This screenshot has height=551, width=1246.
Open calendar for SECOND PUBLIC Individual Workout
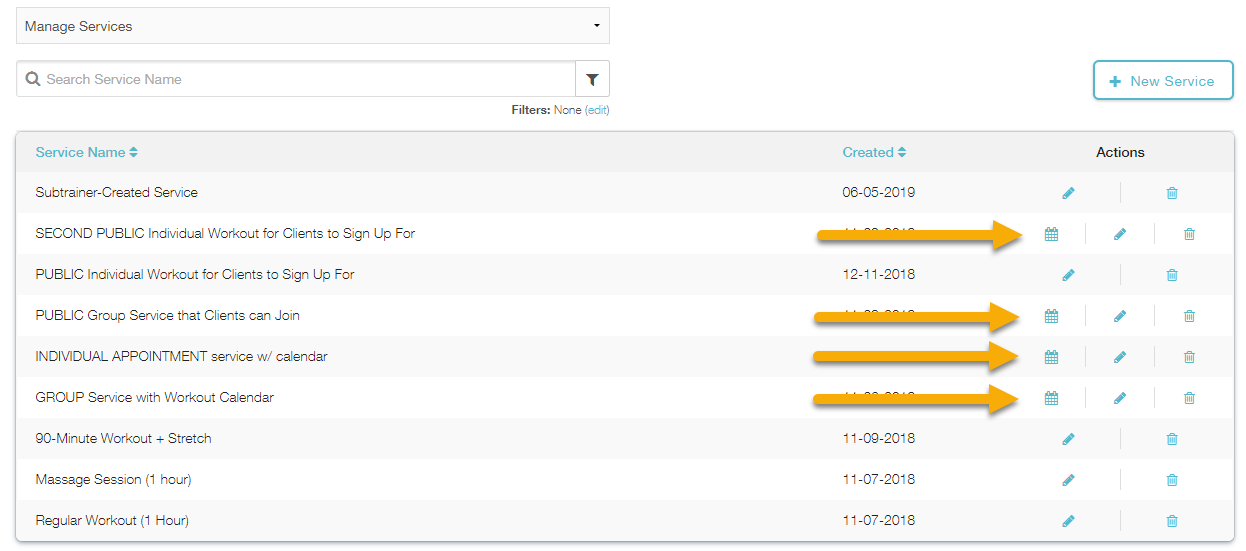click(x=1051, y=234)
